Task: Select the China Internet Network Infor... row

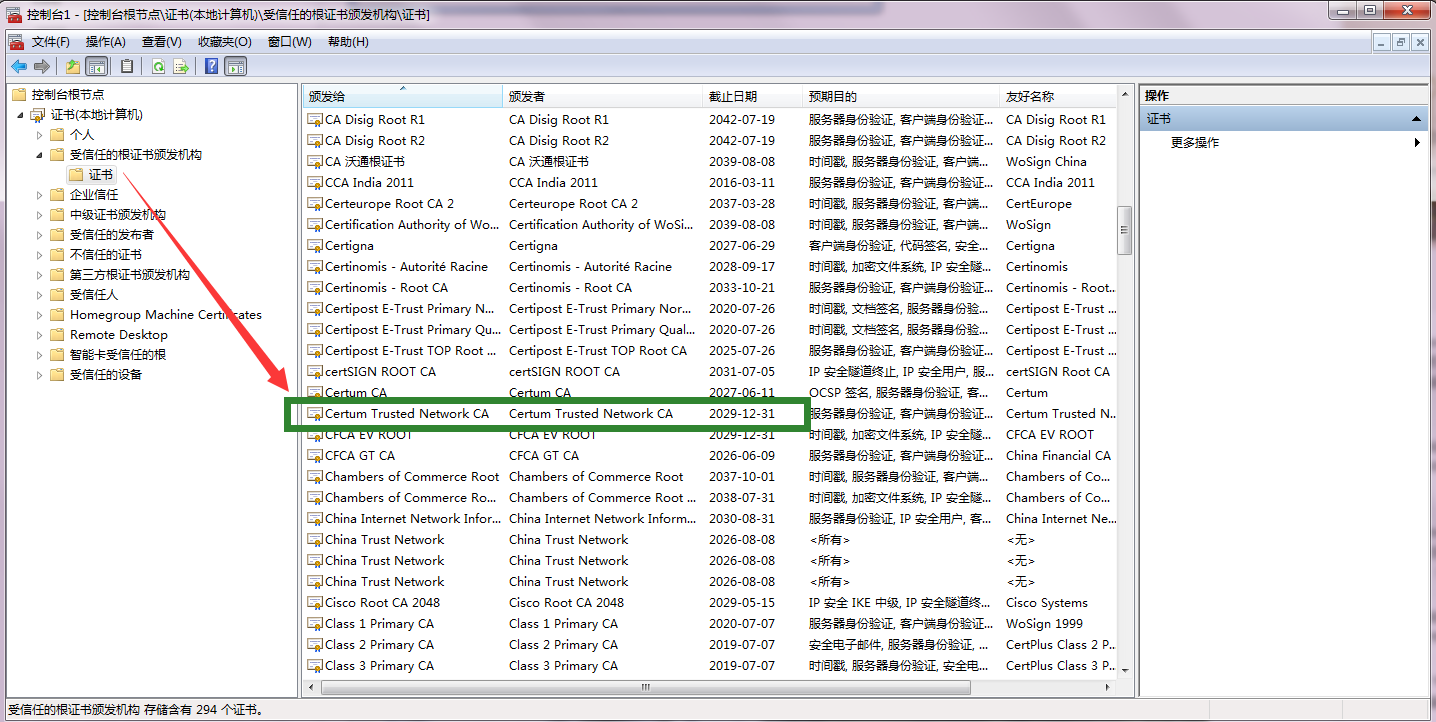Action: click(x=710, y=519)
